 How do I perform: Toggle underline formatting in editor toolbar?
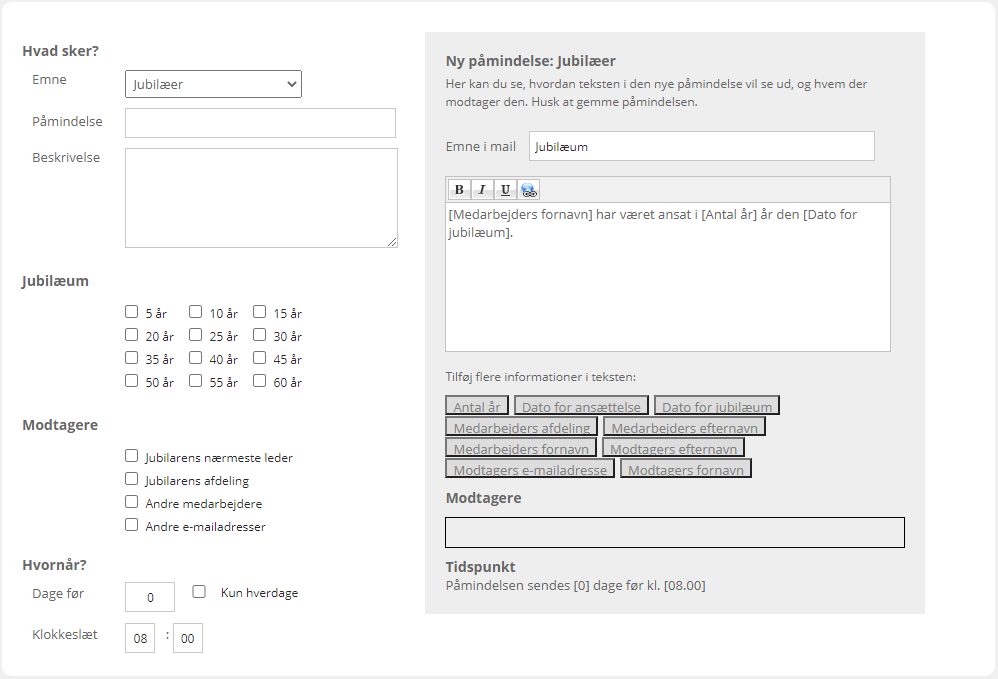click(505, 190)
